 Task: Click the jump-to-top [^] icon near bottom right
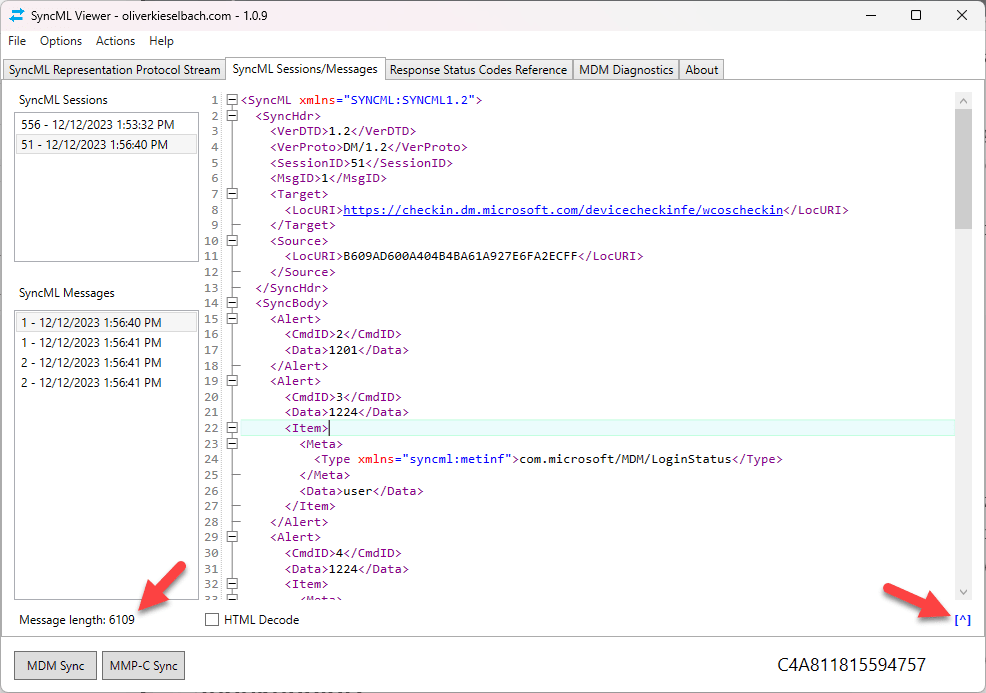[962, 619]
